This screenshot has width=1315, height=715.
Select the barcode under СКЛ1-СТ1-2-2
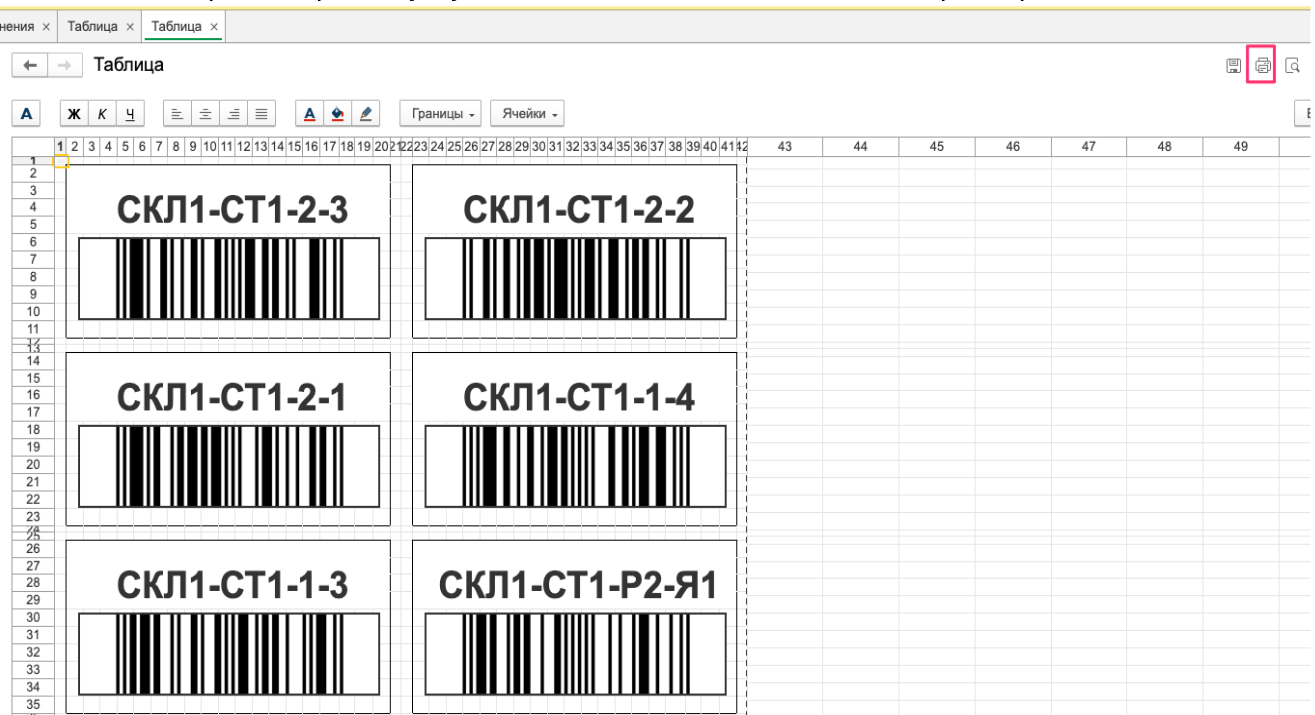pyautogui.click(x=576, y=279)
